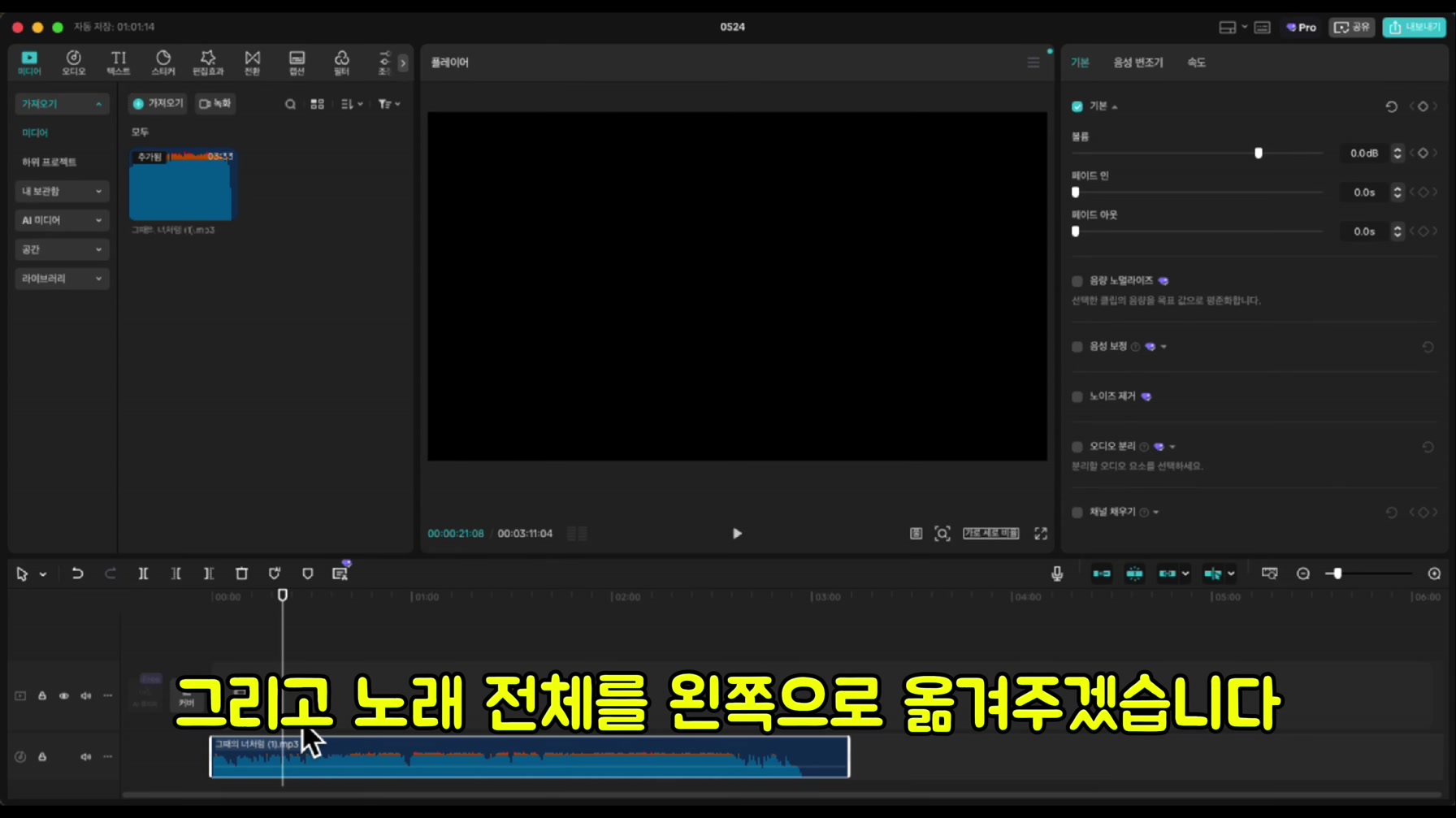Expand the 내 보관함 section

[x=62, y=191]
